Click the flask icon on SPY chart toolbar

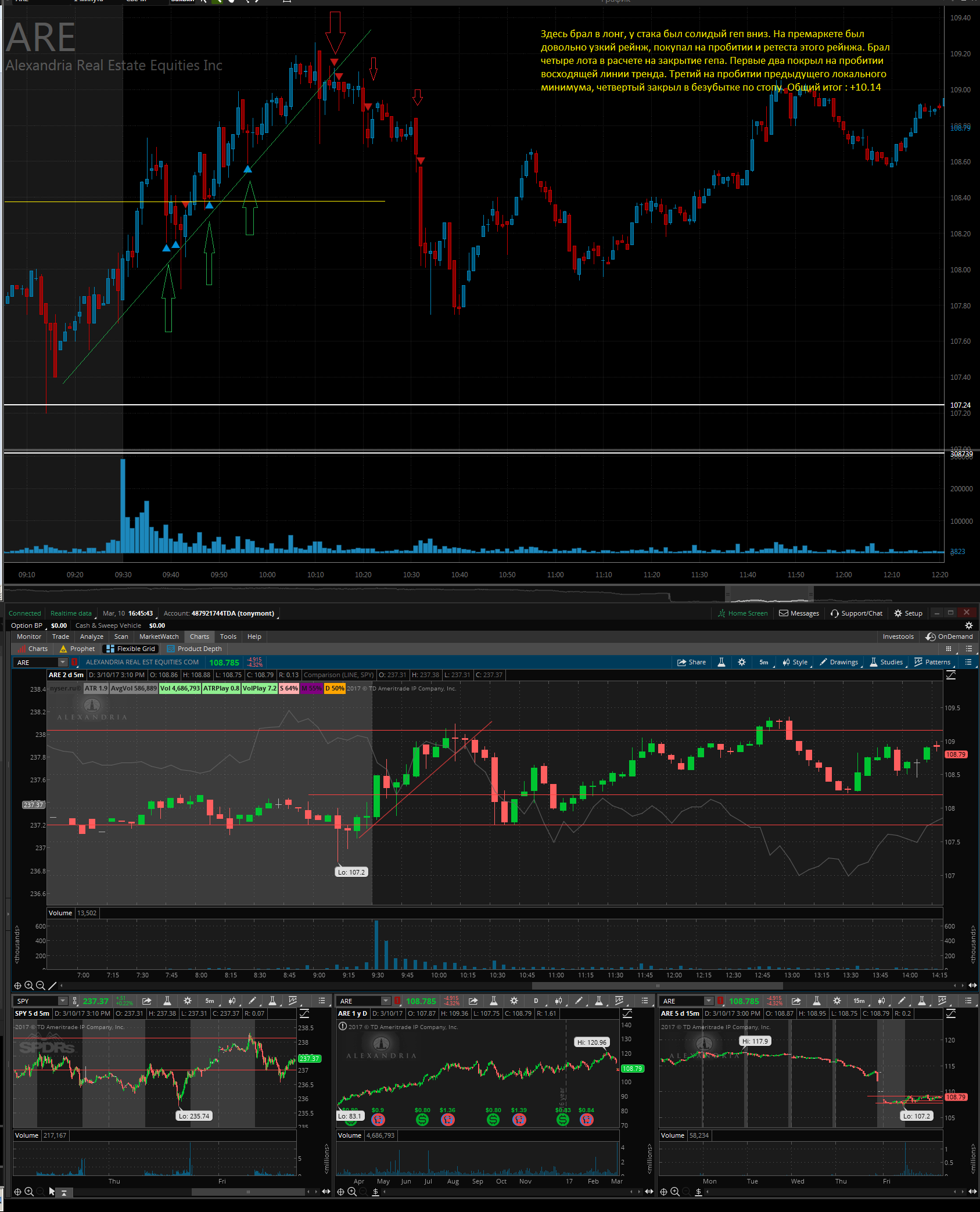167,1001
